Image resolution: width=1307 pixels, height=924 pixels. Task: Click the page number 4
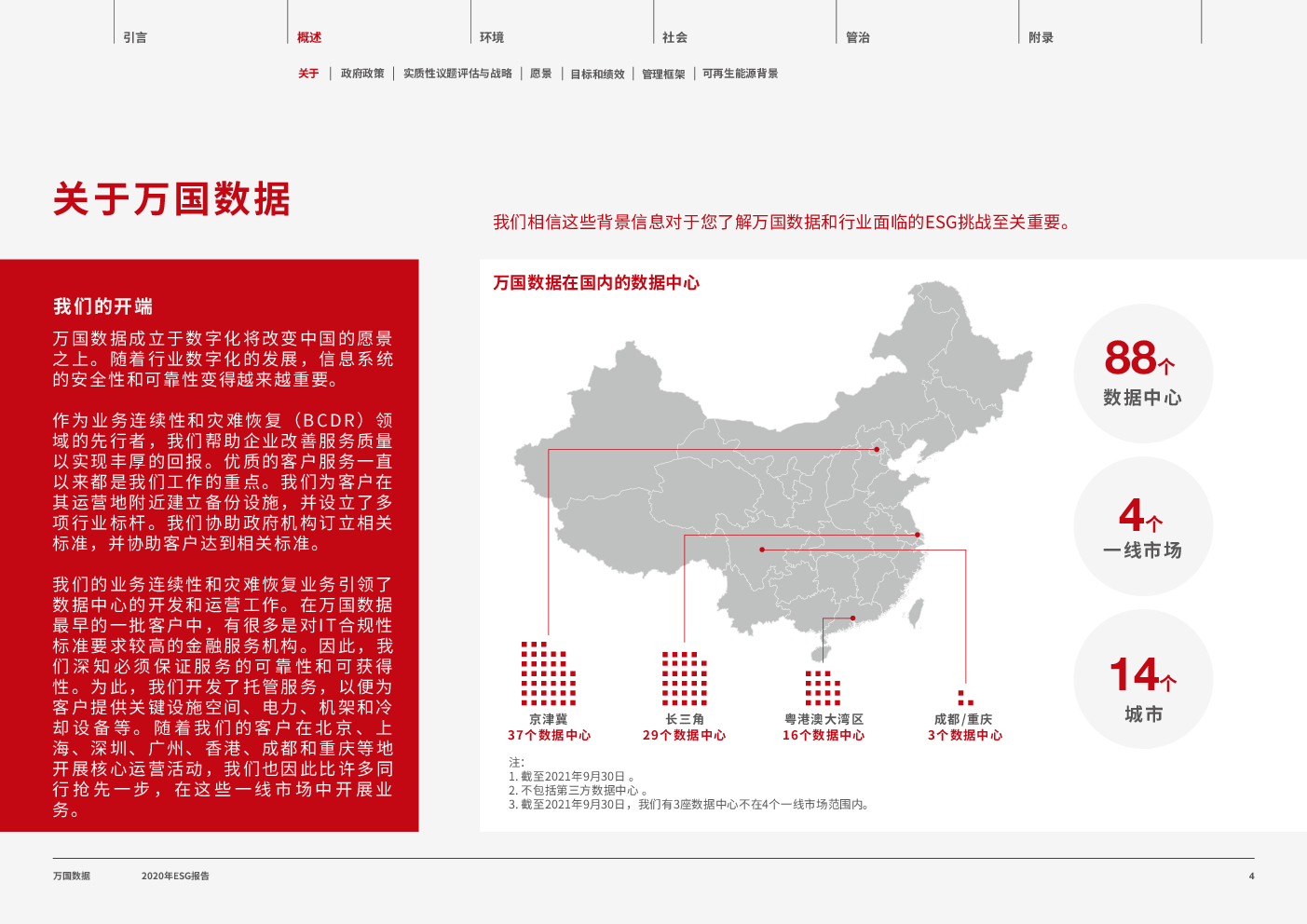coord(1251,876)
